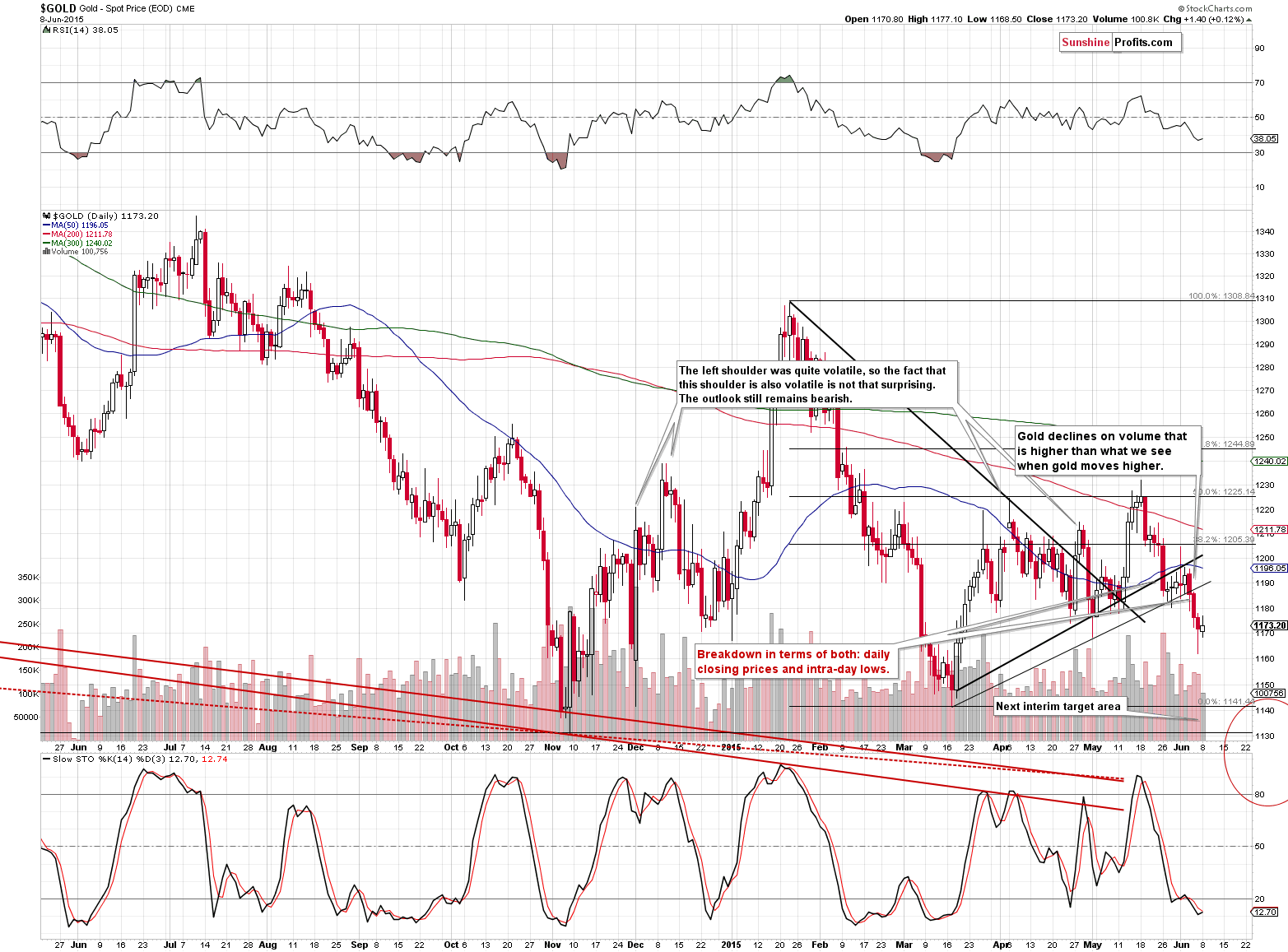The width and height of the screenshot is (1288, 952).
Task: Open the Sunshine Profits.com logo link
Action: click(1120, 43)
